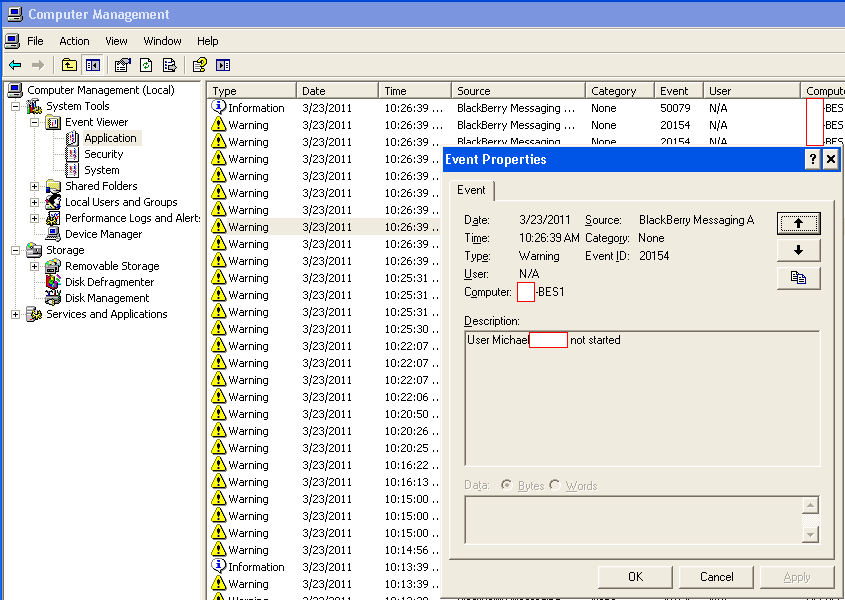Image resolution: width=845 pixels, height=600 pixels.
Task: Collapse the System Tools tree node
Action: 16,106
